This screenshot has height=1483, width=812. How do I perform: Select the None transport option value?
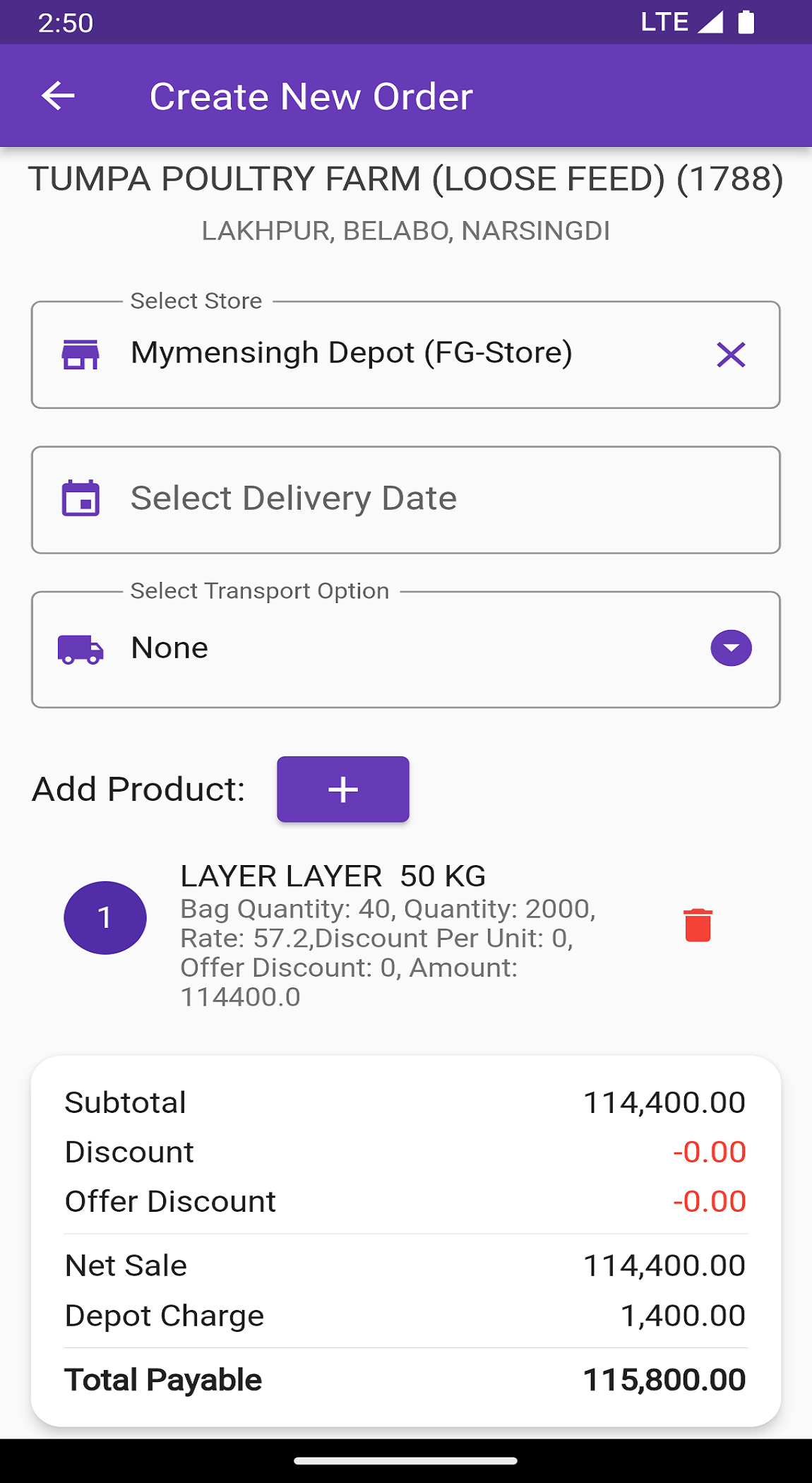[x=170, y=648]
